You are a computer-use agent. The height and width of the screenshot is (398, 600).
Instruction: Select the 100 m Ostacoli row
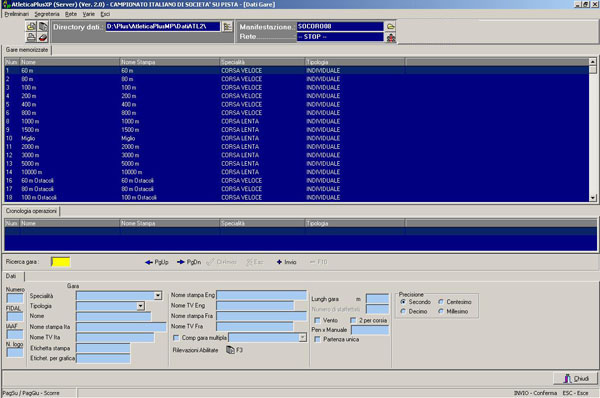pyautogui.click(x=297, y=197)
